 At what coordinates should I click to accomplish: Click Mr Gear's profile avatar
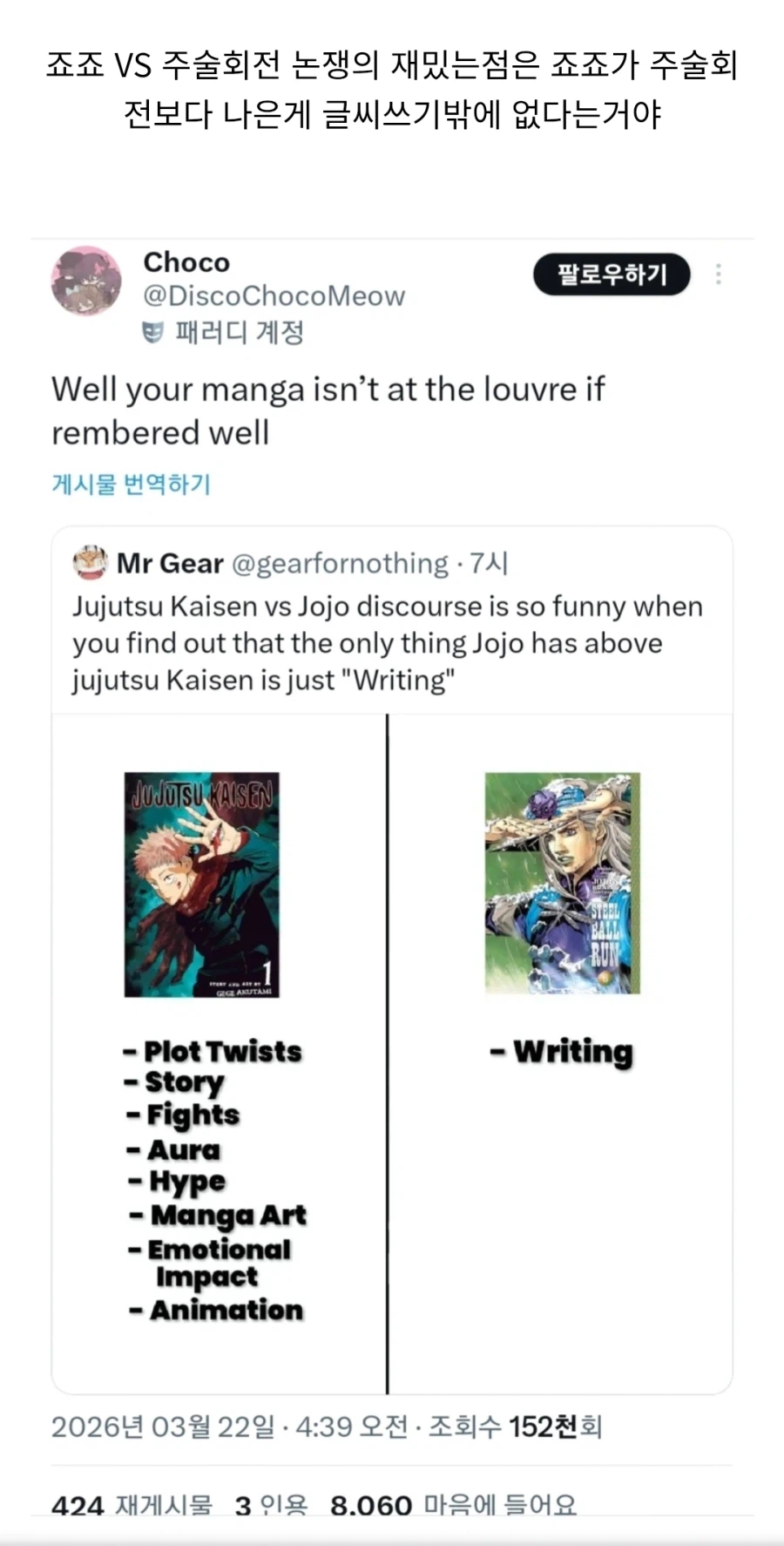[90, 563]
